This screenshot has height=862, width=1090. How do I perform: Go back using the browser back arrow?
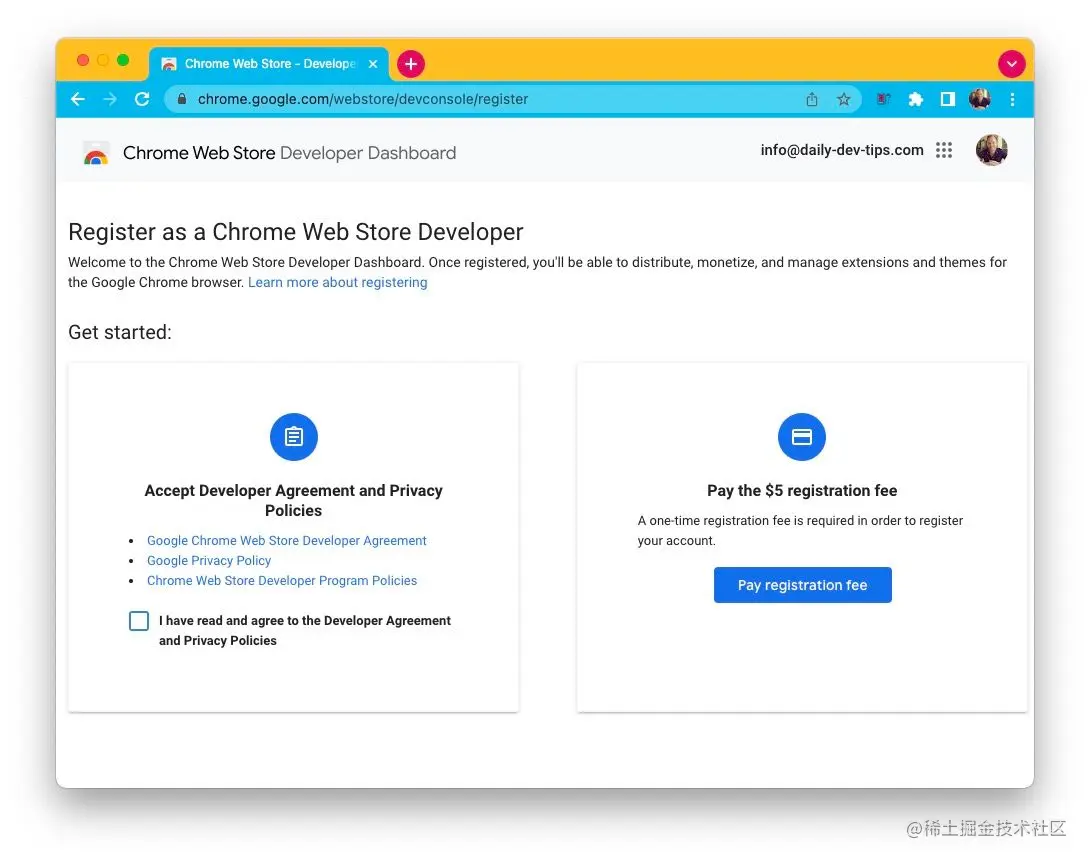pos(78,99)
